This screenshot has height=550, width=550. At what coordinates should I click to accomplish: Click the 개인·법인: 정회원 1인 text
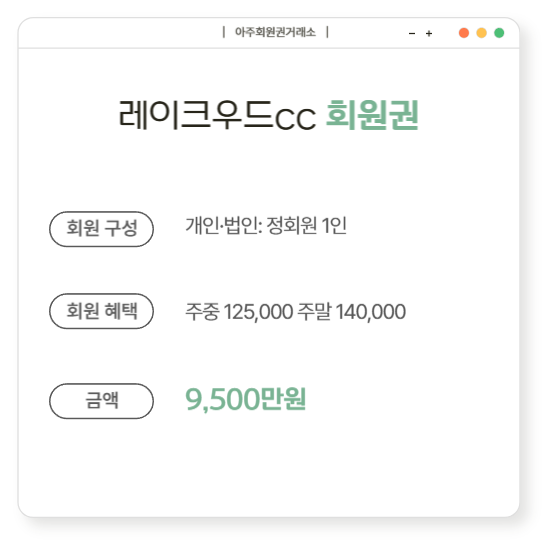tap(266, 225)
